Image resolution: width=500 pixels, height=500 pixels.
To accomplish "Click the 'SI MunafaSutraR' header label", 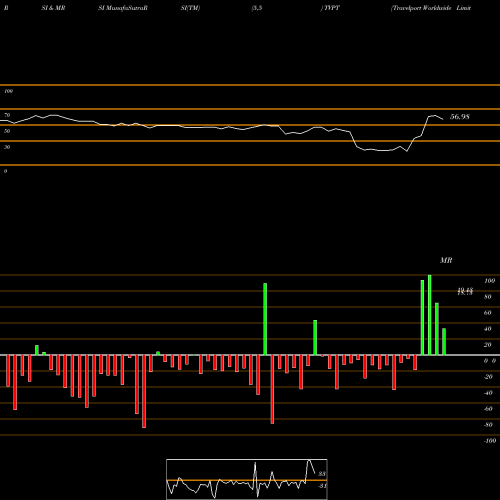I will tap(123, 8).
